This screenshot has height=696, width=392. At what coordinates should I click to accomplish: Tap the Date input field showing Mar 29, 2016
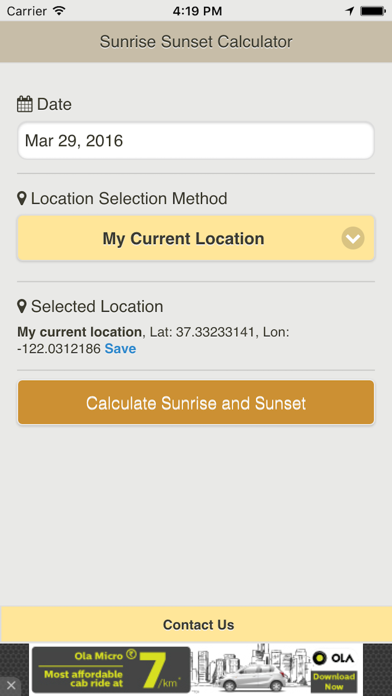196,141
